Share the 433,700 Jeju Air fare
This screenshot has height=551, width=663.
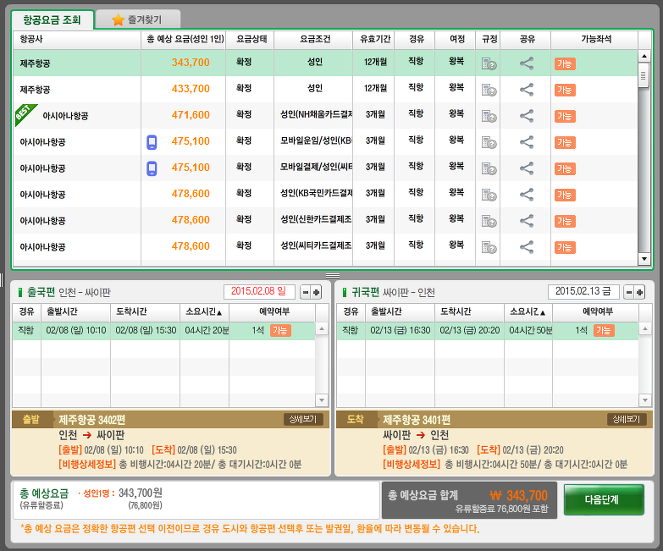tap(526, 90)
